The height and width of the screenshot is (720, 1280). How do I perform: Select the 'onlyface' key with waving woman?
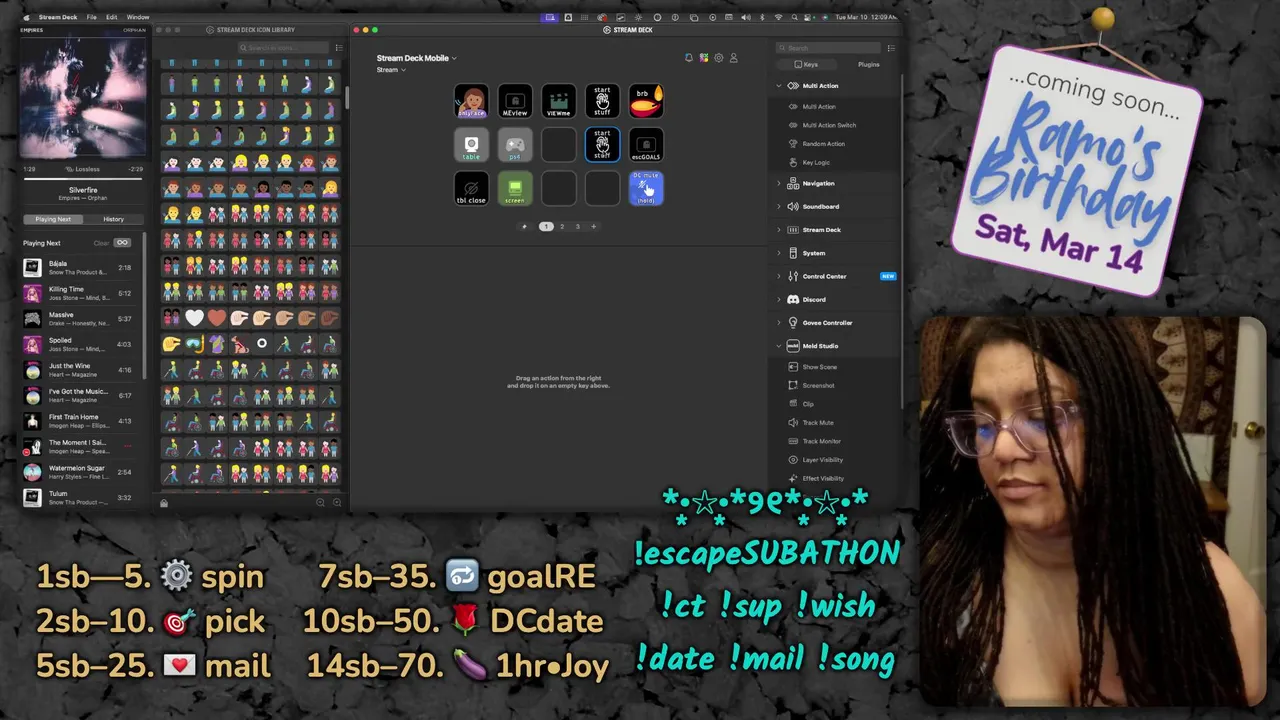coord(471,101)
